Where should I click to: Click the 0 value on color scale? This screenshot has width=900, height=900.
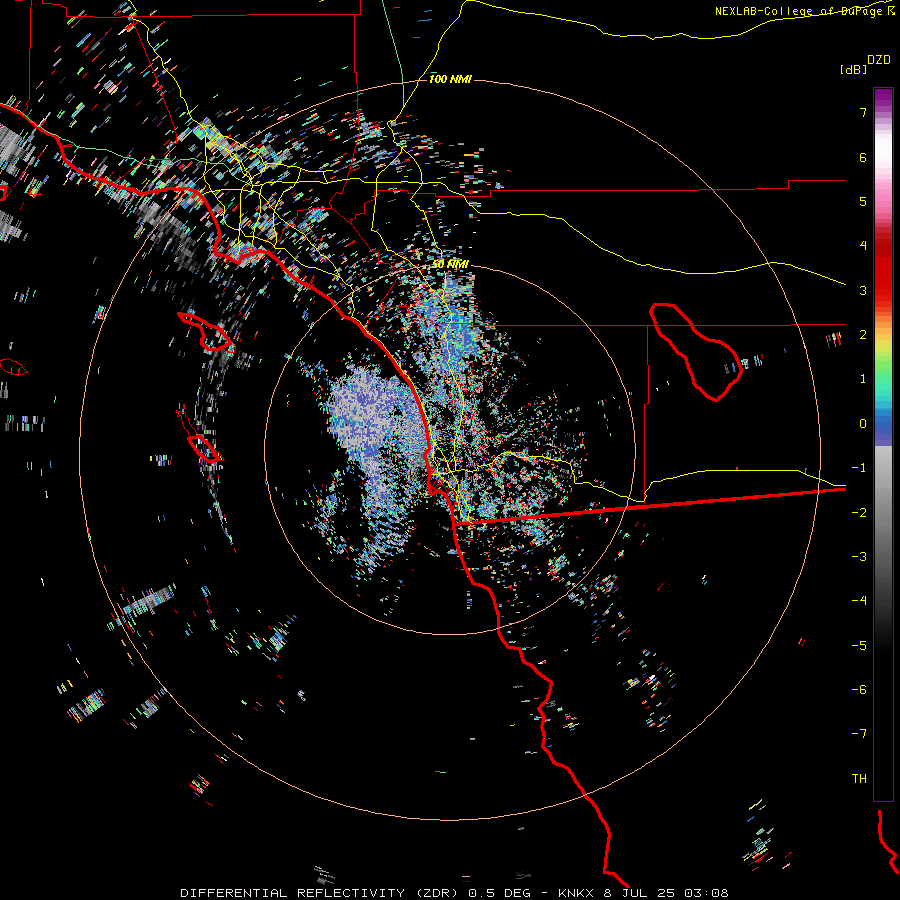863,424
